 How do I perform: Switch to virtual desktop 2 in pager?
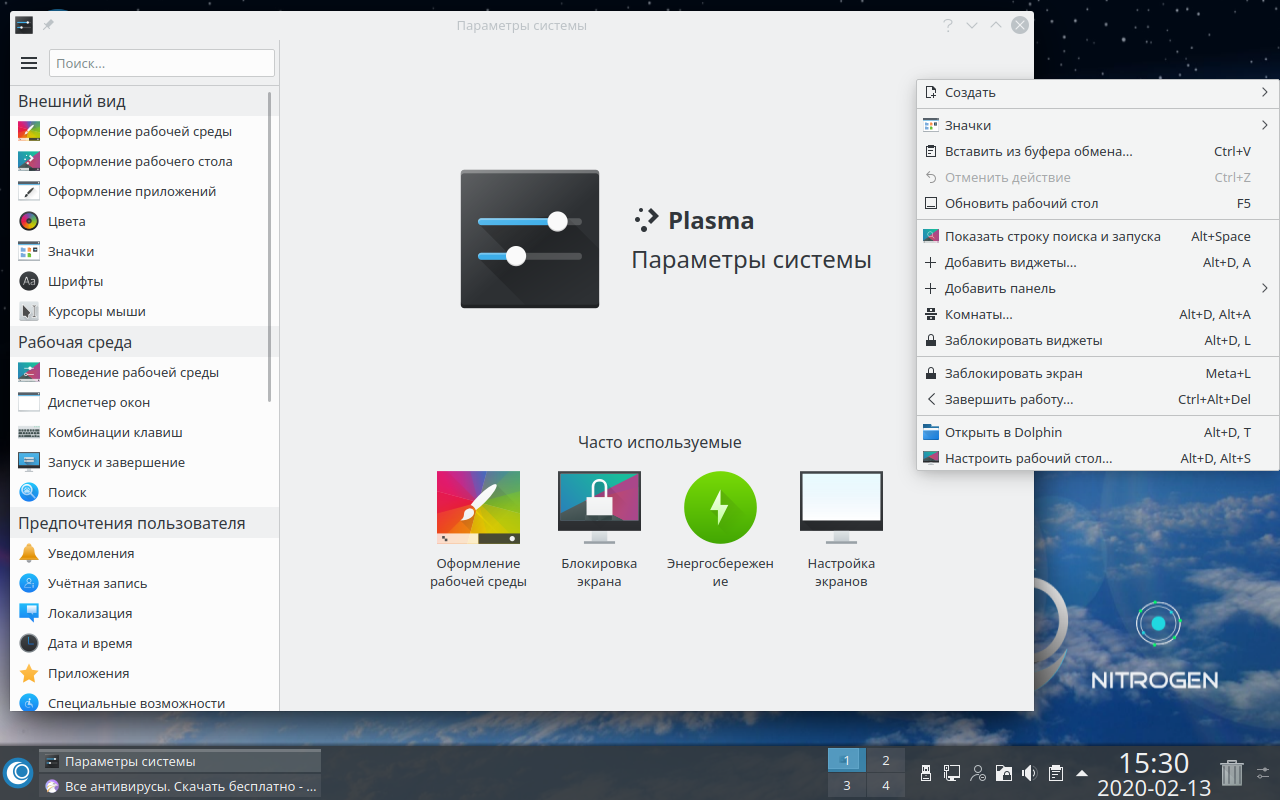tap(885, 760)
